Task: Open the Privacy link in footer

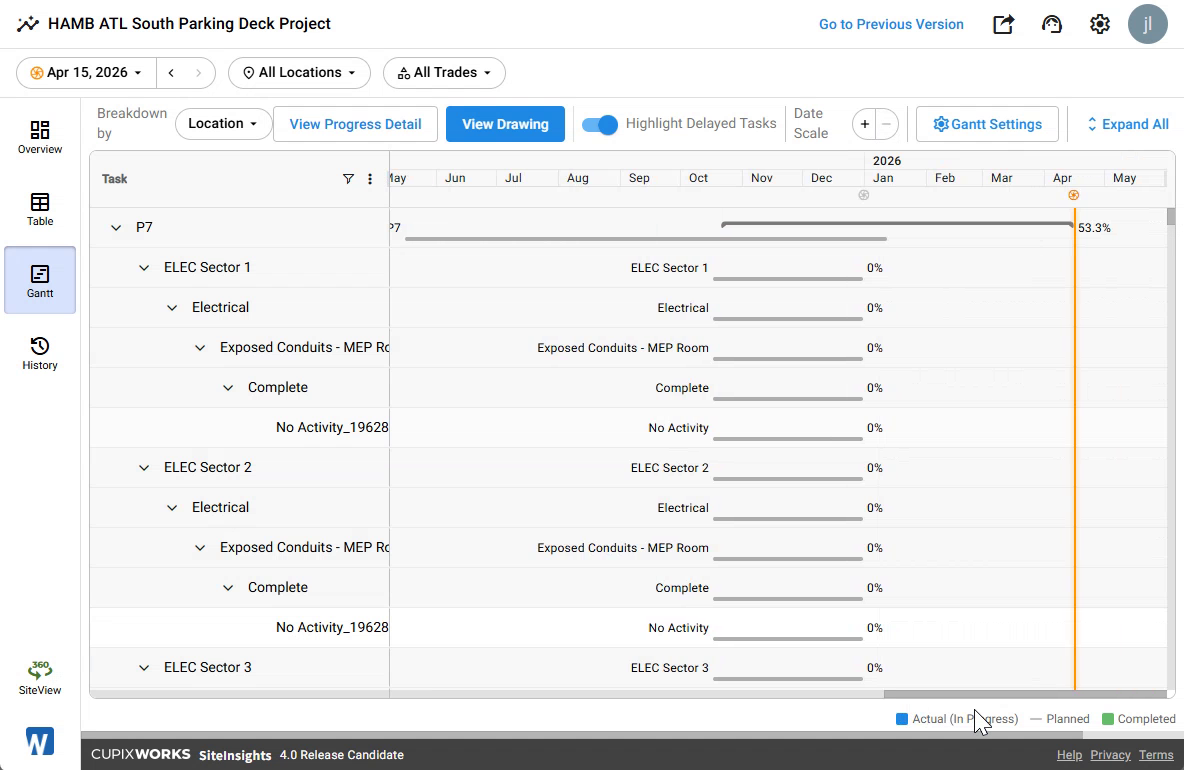Action: pyautogui.click(x=1110, y=755)
